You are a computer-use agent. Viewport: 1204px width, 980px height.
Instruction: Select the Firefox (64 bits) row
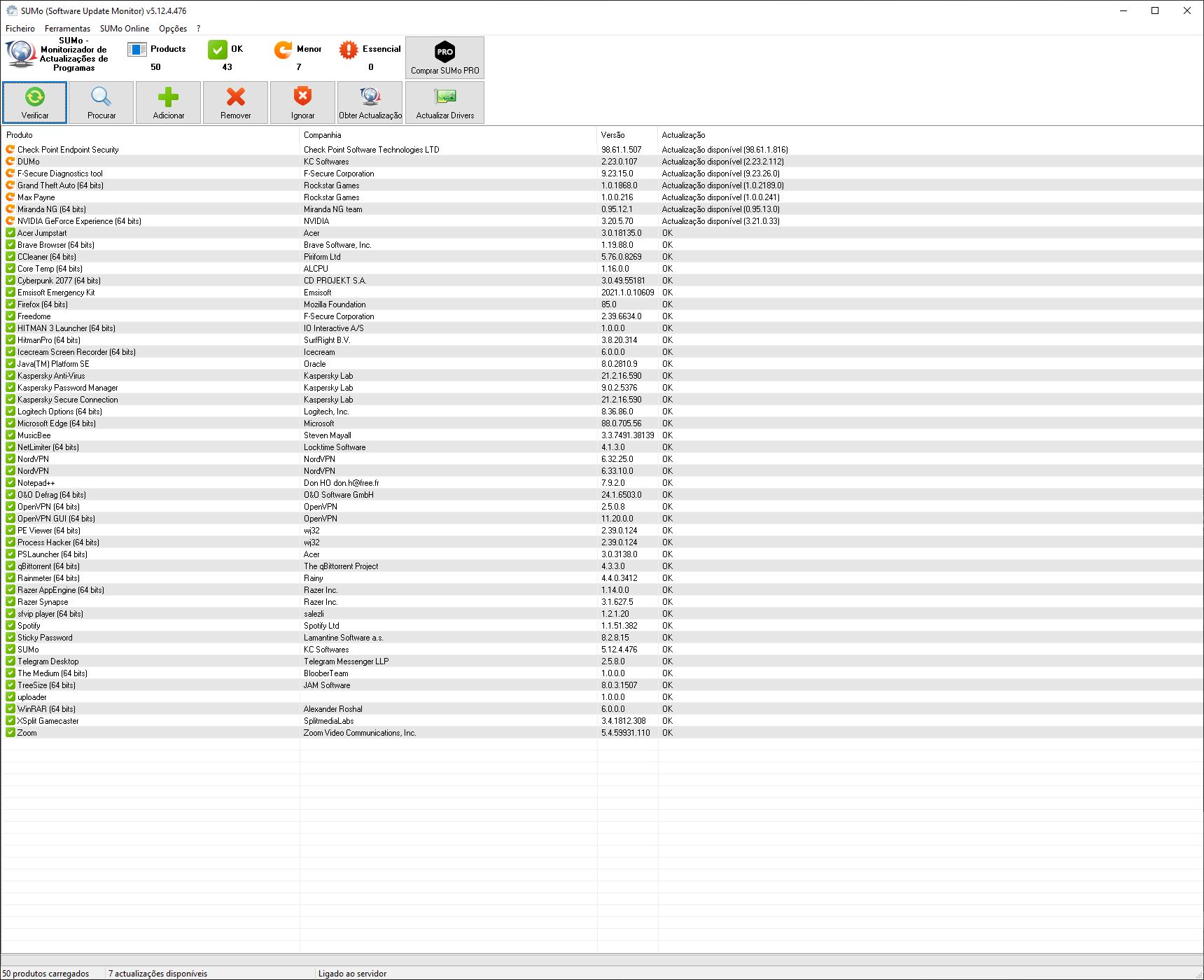click(x=602, y=304)
